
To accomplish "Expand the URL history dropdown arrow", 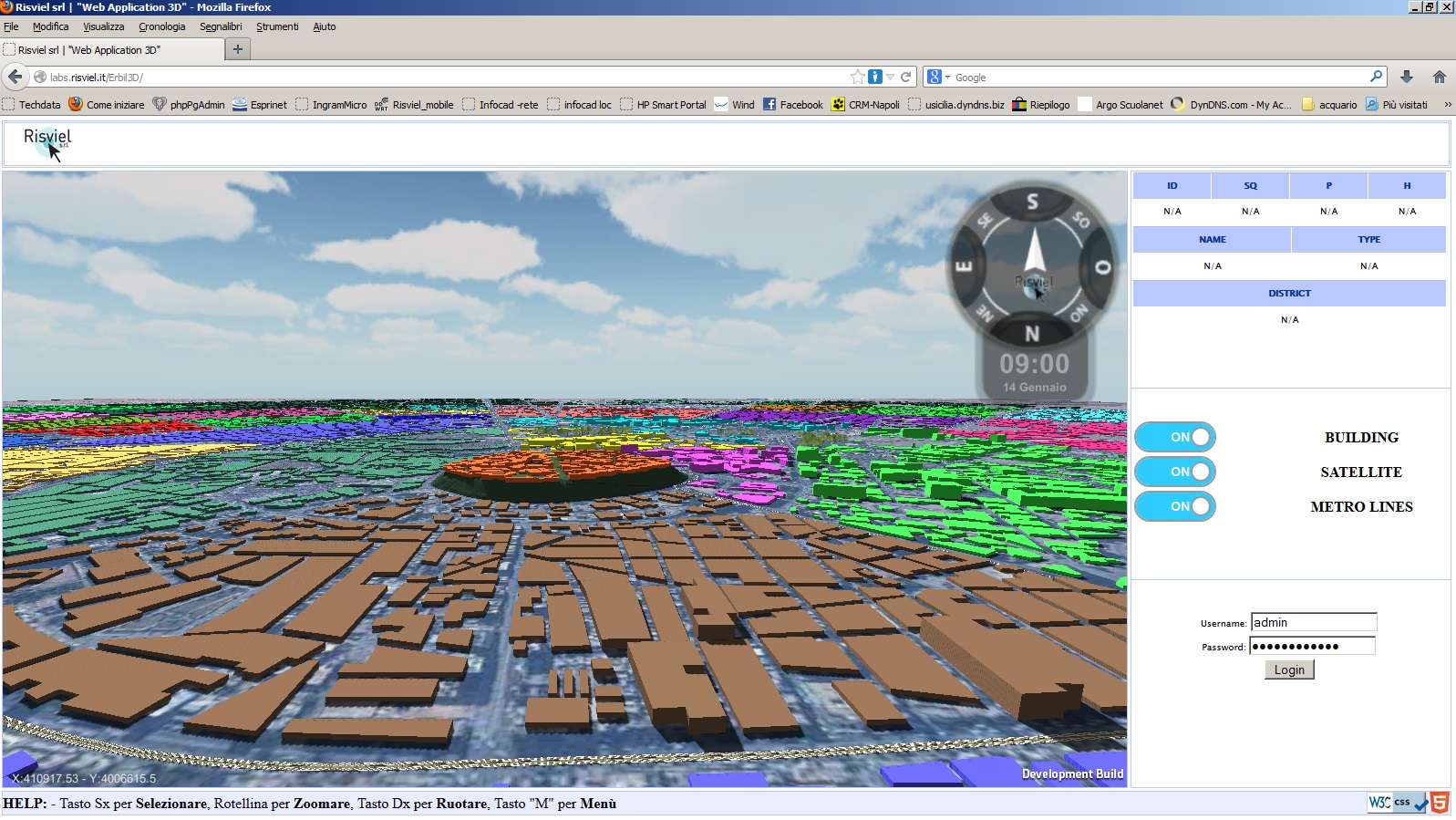I will point(891,78).
